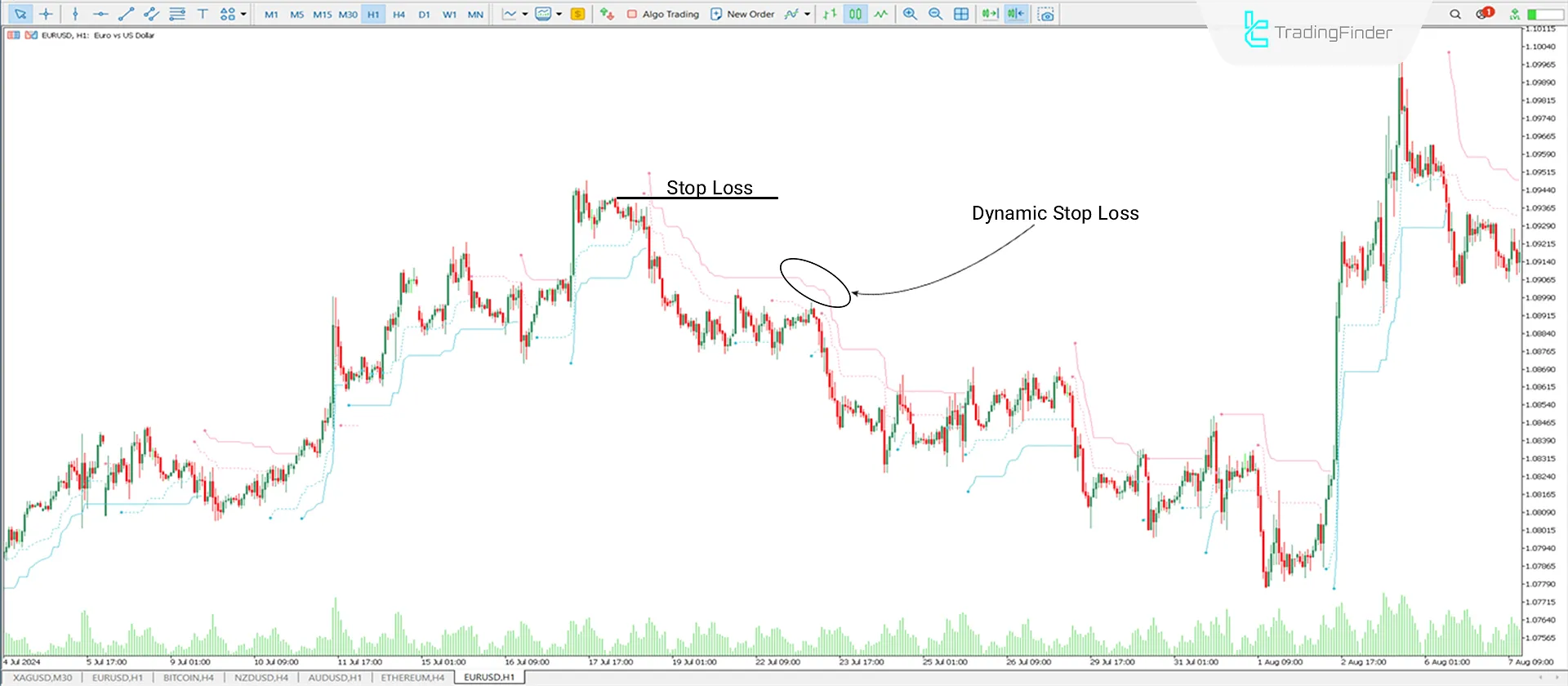Click the 17 Jul 17:00 time label
Viewport: 1568px width, 686px height.
pos(610,662)
